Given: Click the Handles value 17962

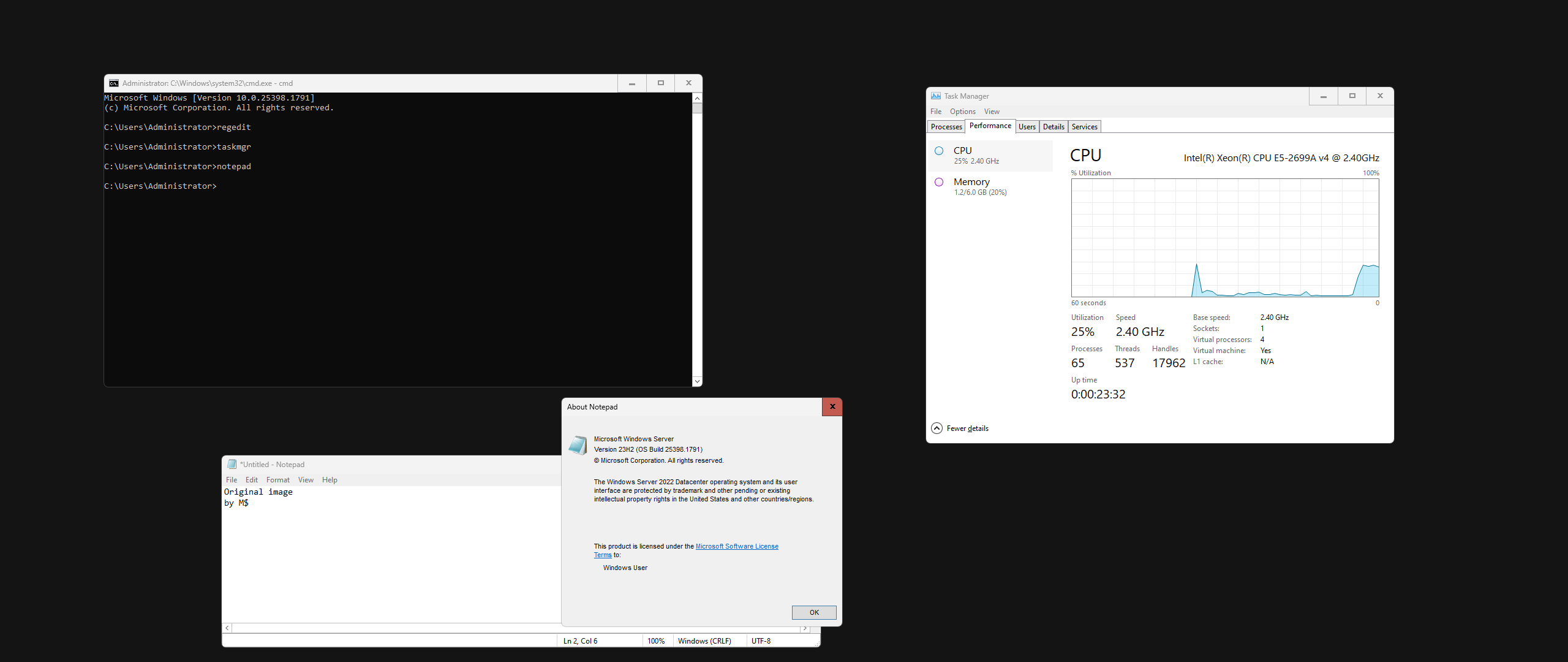Looking at the screenshot, I should pos(1169,363).
